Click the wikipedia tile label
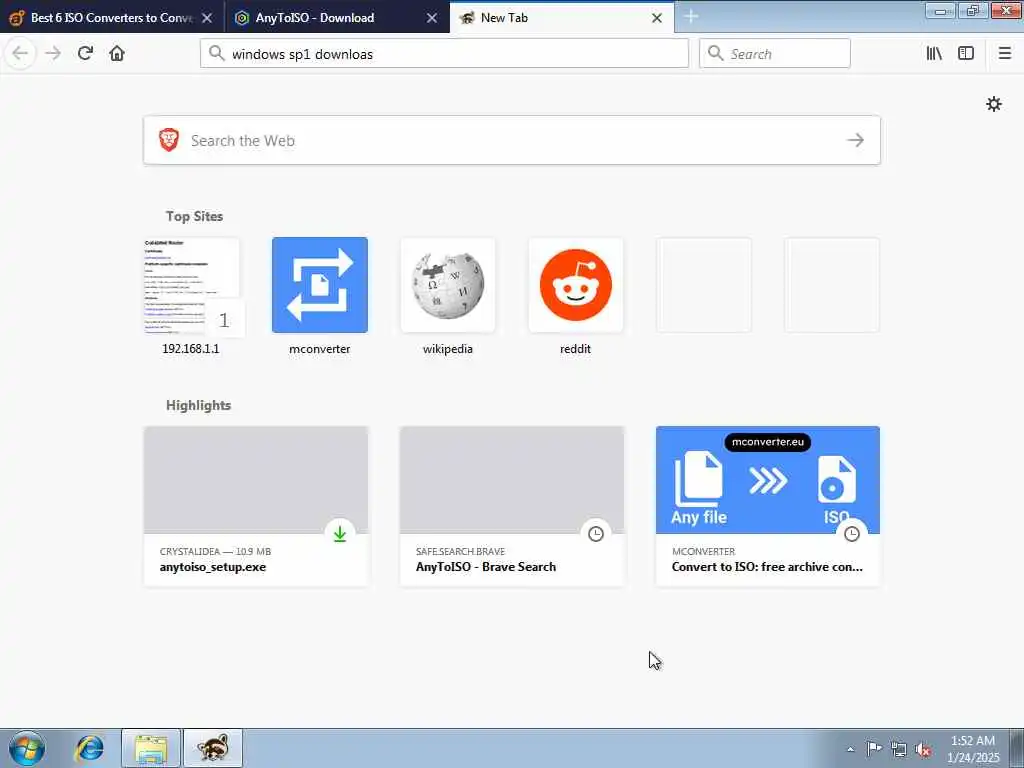1024x768 pixels. [x=448, y=349]
